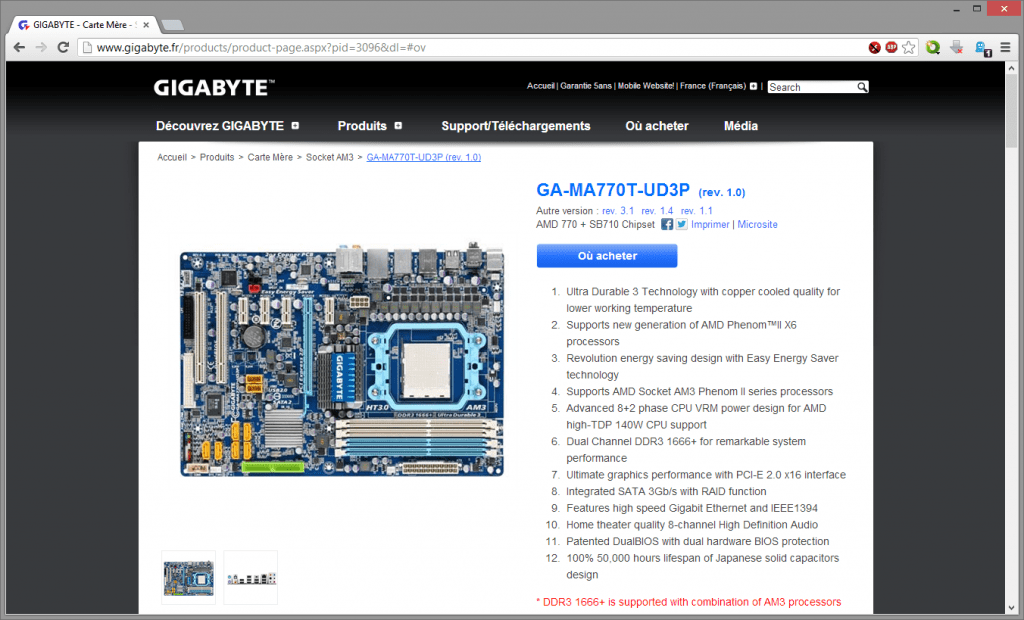Click the large motherboard product image
This screenshot has height=620, width=1024.
(342, 359)
